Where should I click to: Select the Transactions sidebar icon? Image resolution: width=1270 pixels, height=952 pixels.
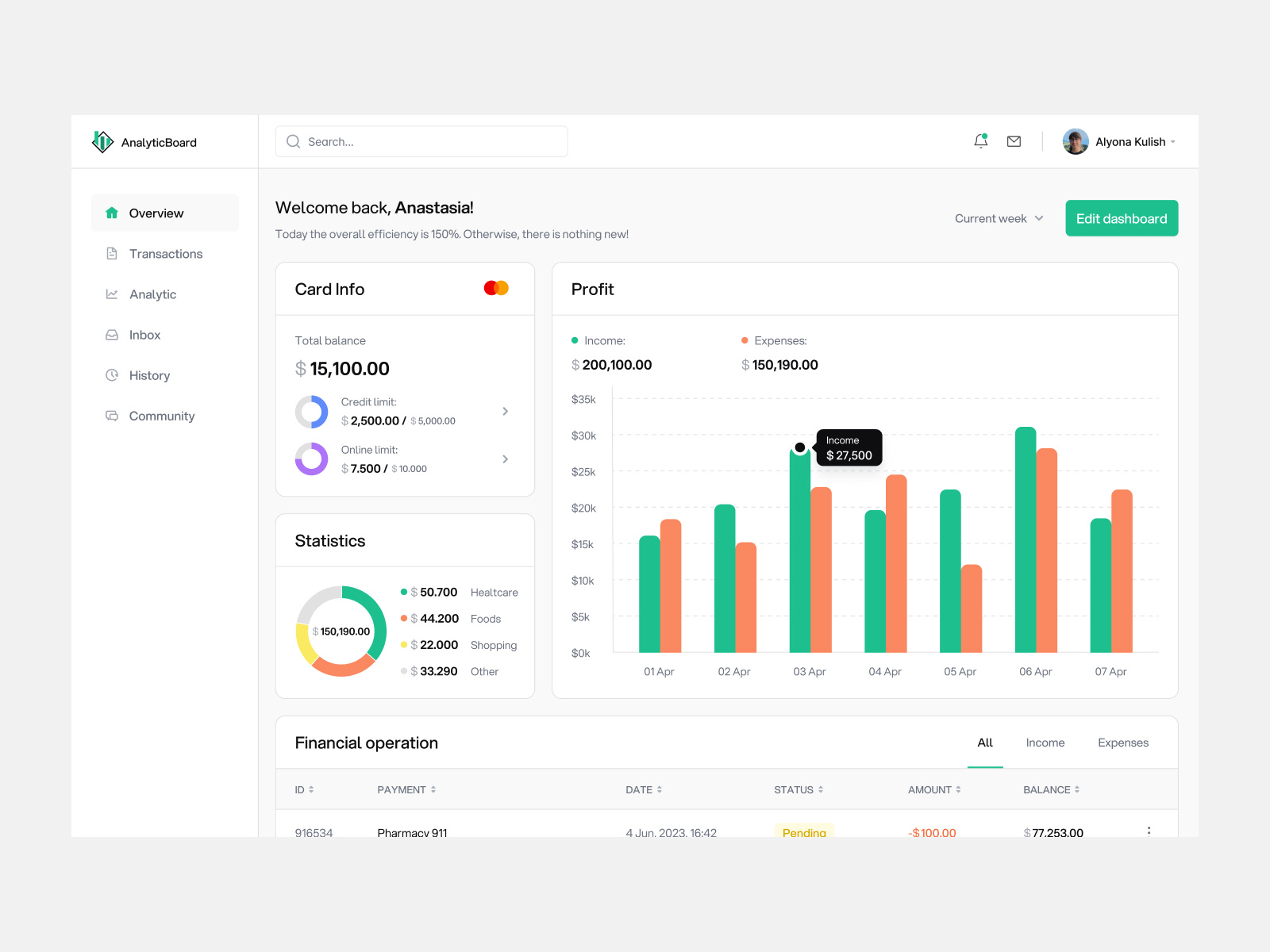coord(111,253)
